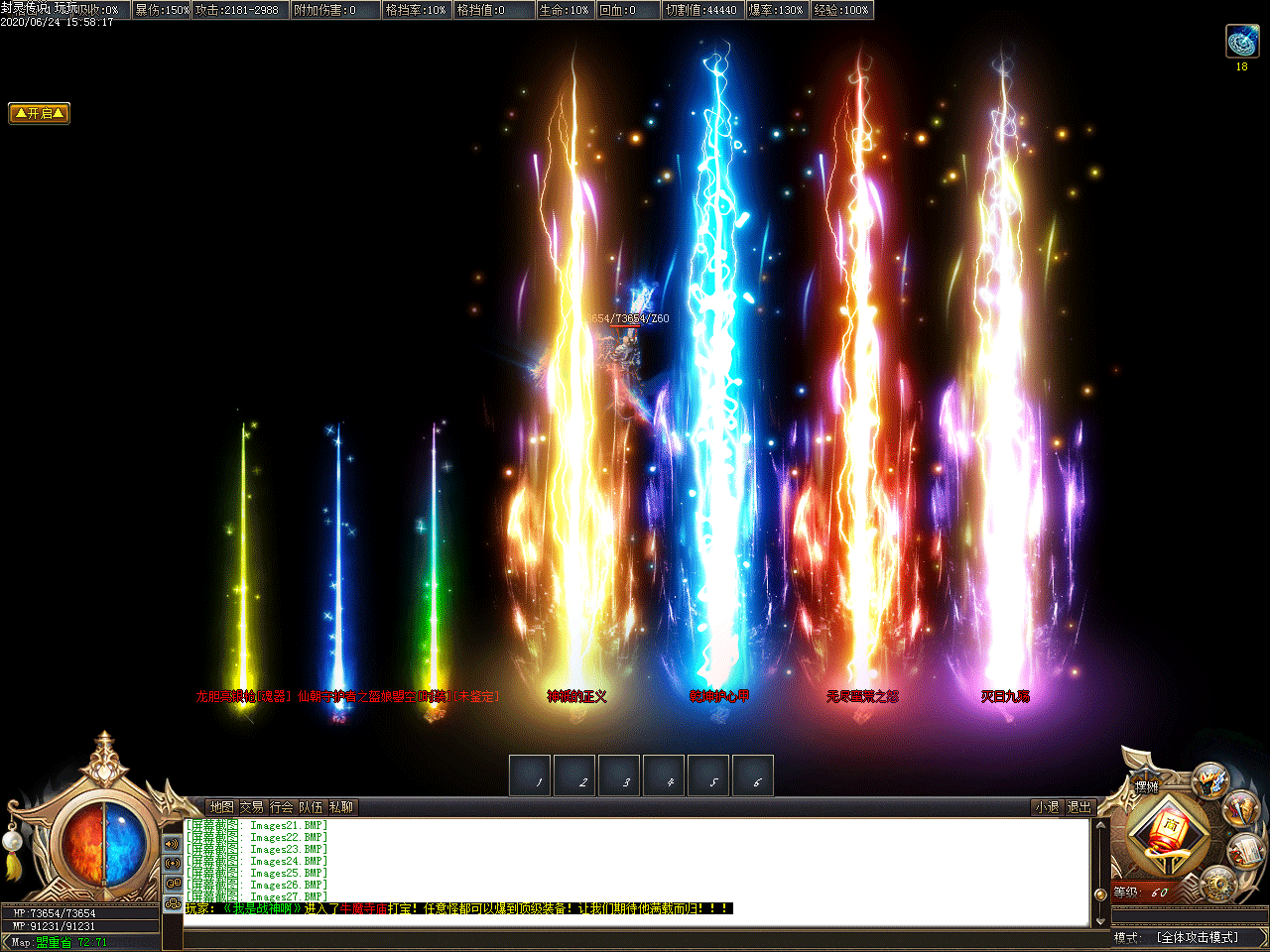Toggle the speaker sound icon beside chat
The width and height of the screenshot is (1270, 952).
(x=173, y=844)
